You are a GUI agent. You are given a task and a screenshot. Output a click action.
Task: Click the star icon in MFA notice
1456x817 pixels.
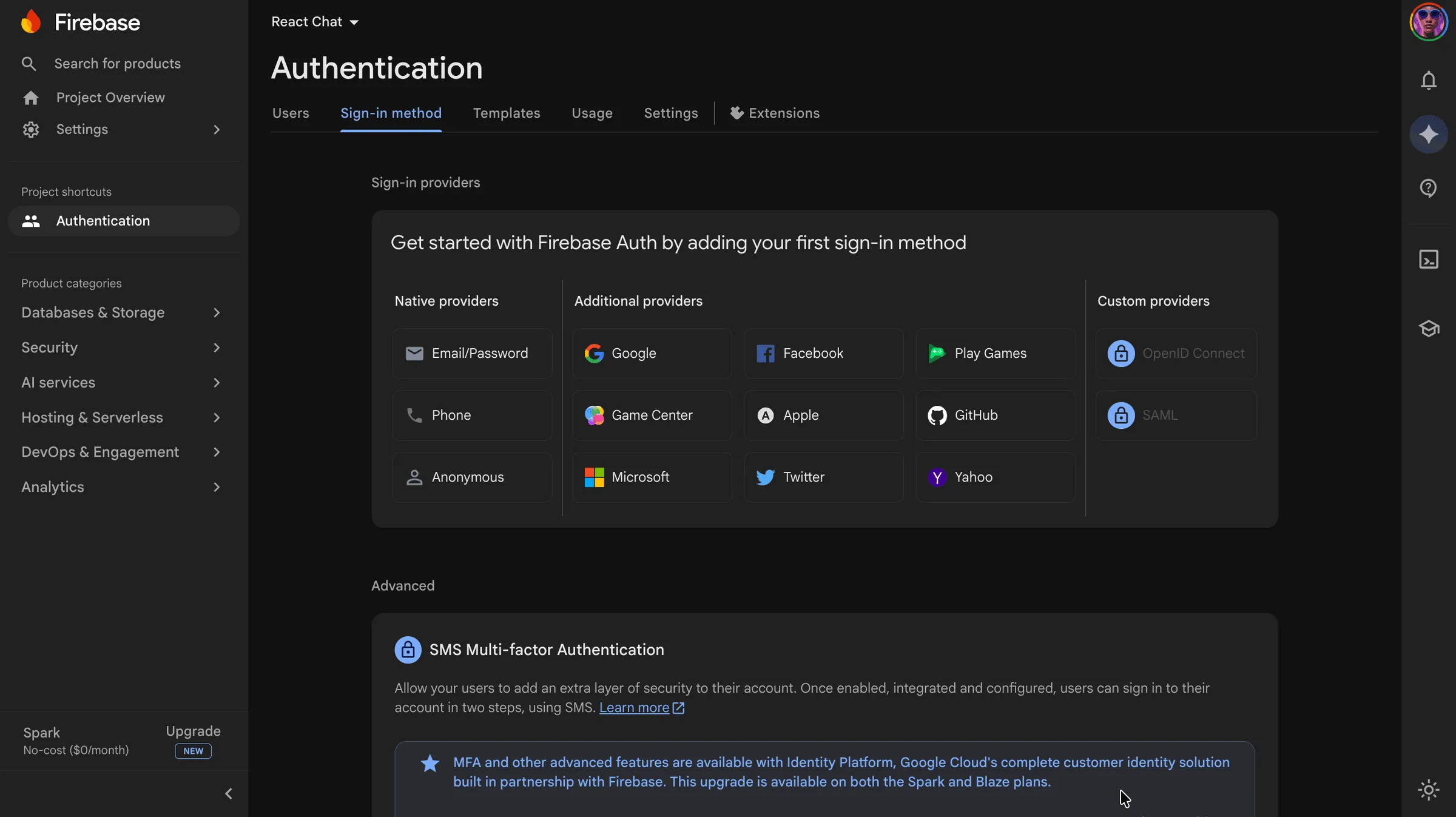tap(430, 763)
